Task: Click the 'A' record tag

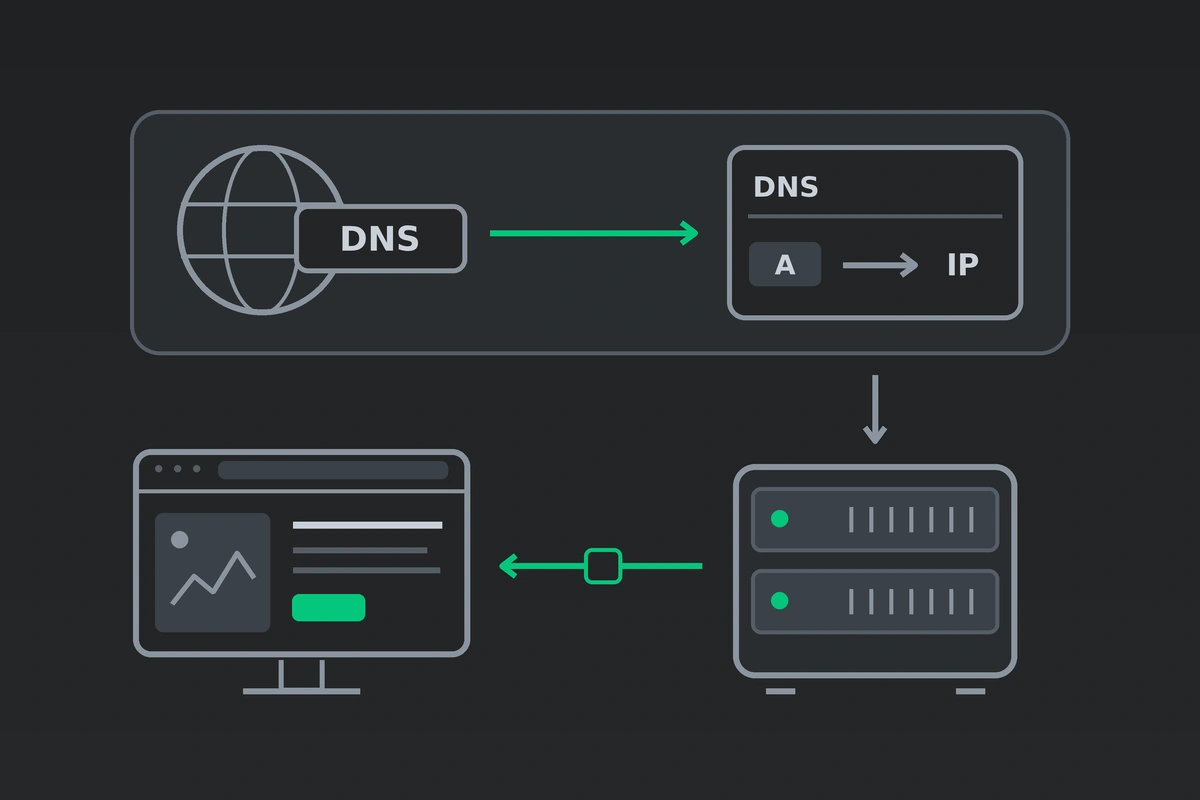Action: [785, 265]
